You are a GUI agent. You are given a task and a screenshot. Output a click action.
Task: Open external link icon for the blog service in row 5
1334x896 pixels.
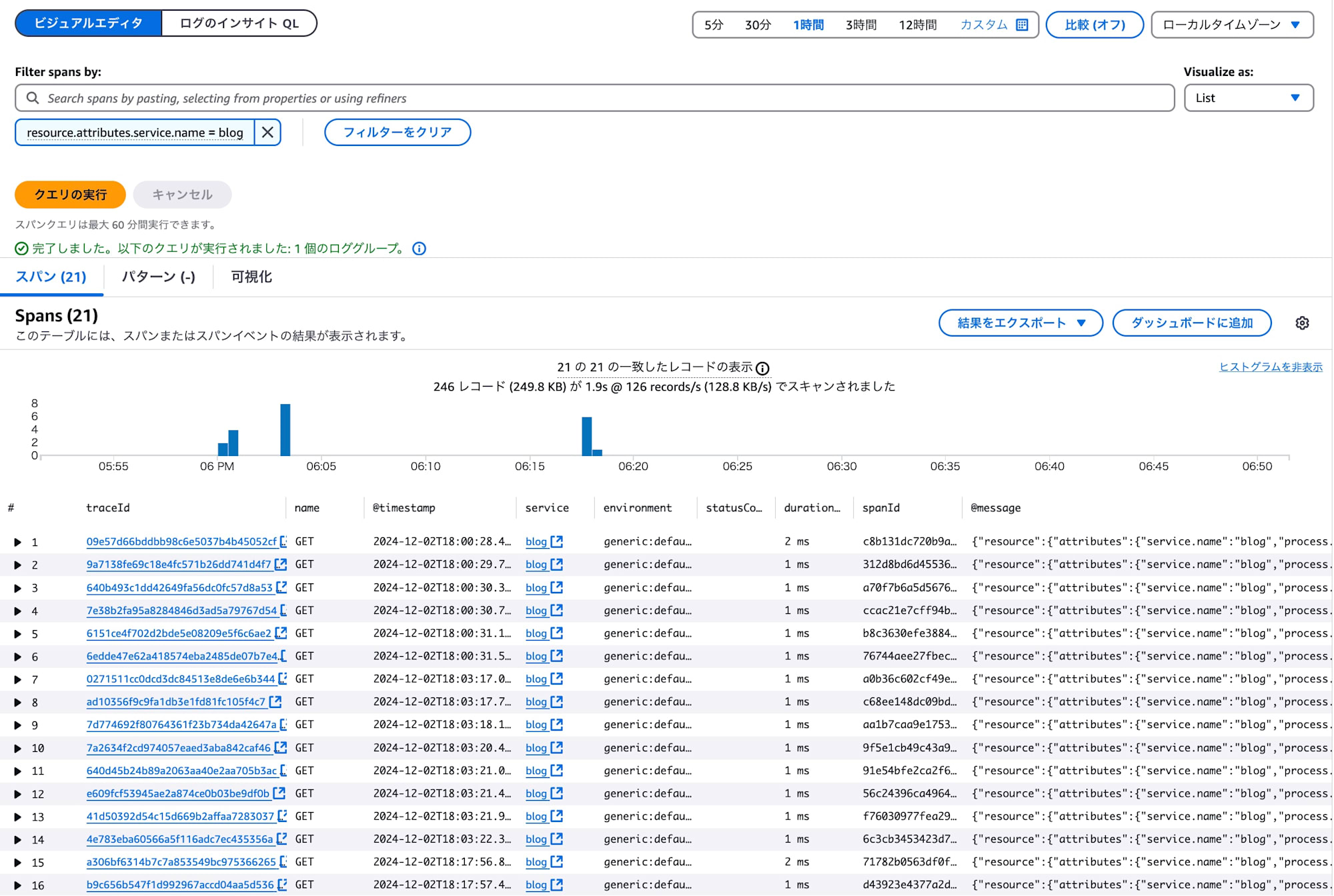(x=557, y=633)
